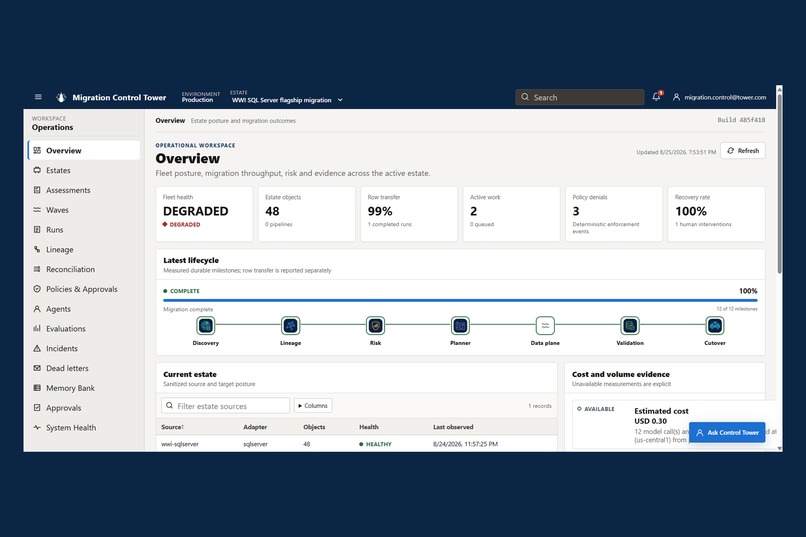Open the notifications bell
This screenshot has height=537, width=806.
click(656, 97)
